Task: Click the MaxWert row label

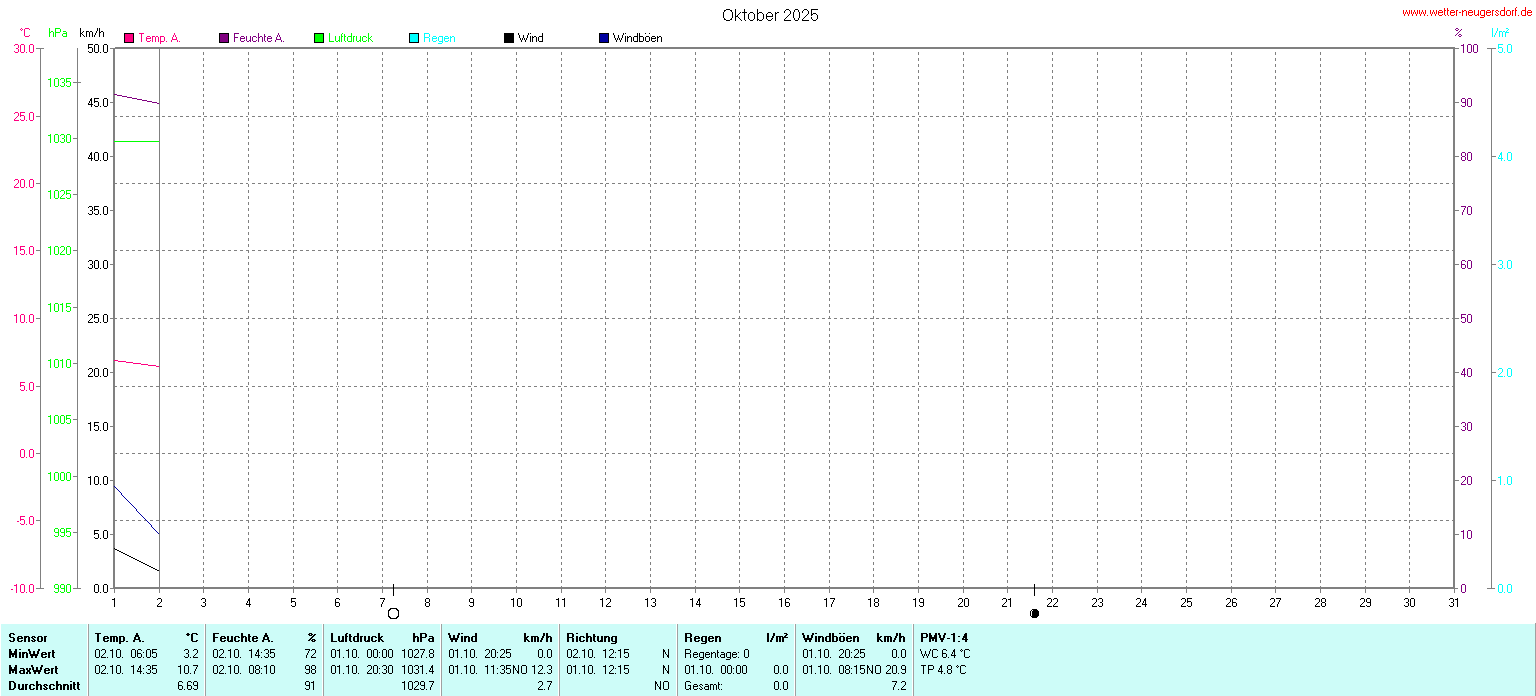Action: point(32,669)
